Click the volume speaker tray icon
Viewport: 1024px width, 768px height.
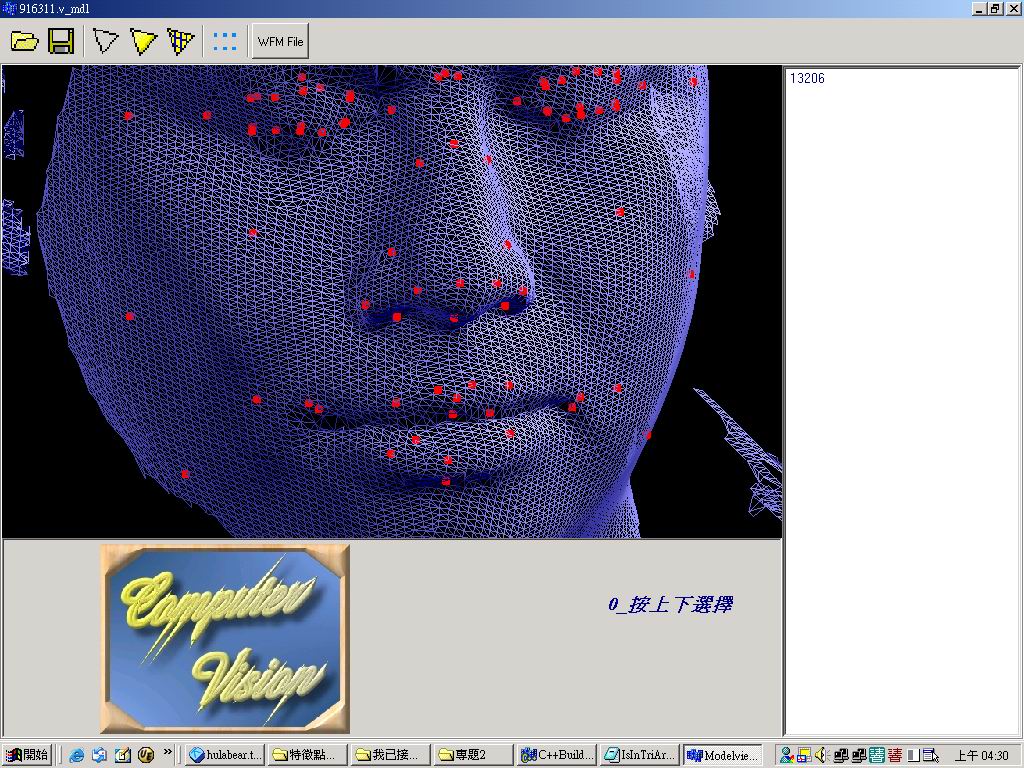coord(821,755)
